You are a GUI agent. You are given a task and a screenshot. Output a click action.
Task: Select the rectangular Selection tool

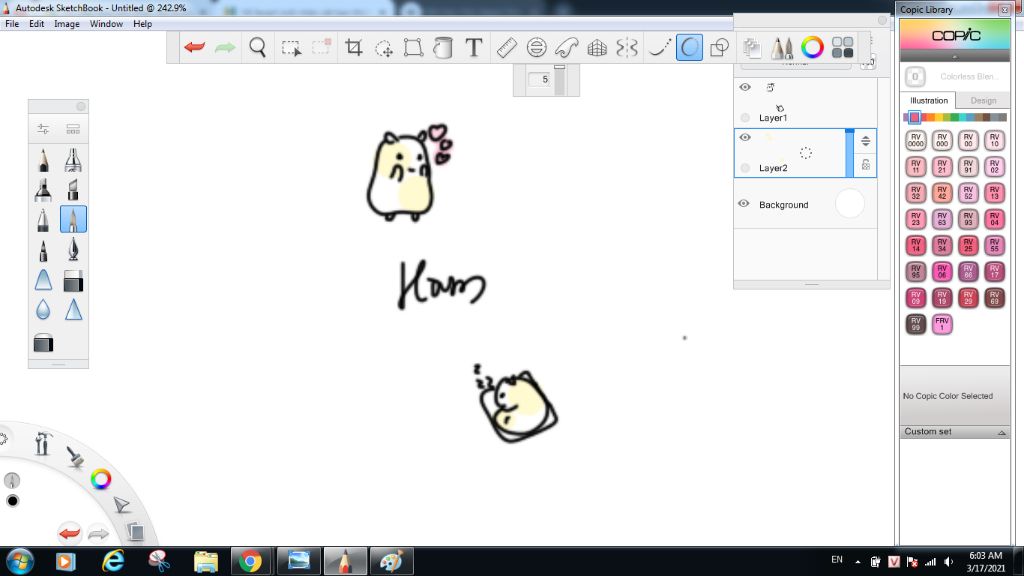pyautogui.click(x=291, y=48)
